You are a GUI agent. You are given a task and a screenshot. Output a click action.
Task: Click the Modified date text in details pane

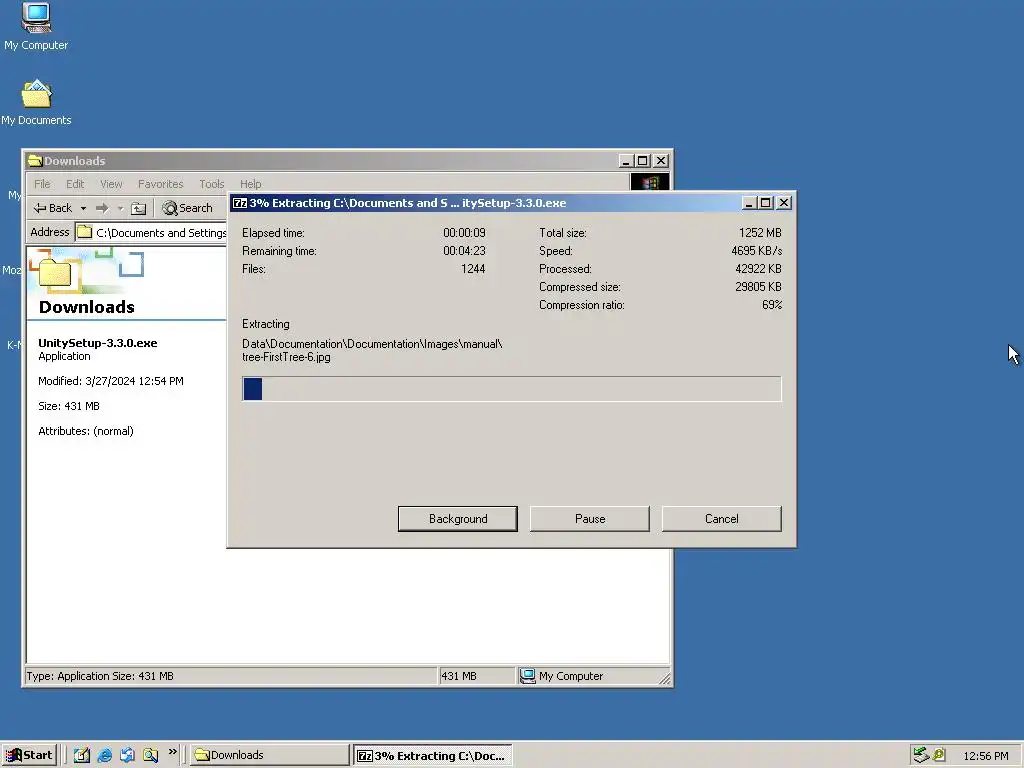coord(111,381)
